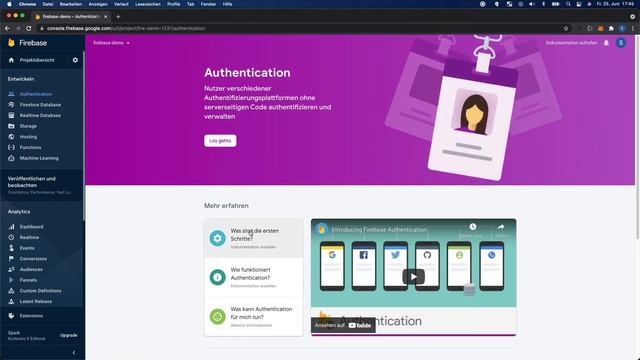
Task: Open Latest Release in Analytics
Action: [36, 301]
